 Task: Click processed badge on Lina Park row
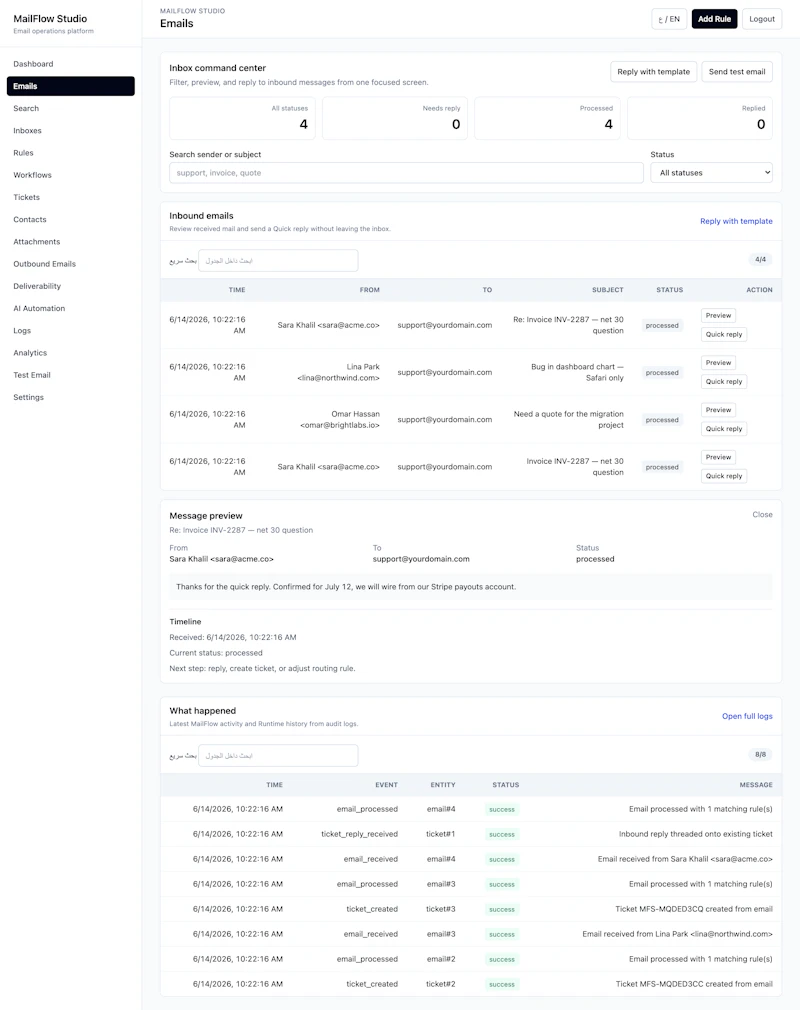[x=662, y=372]
